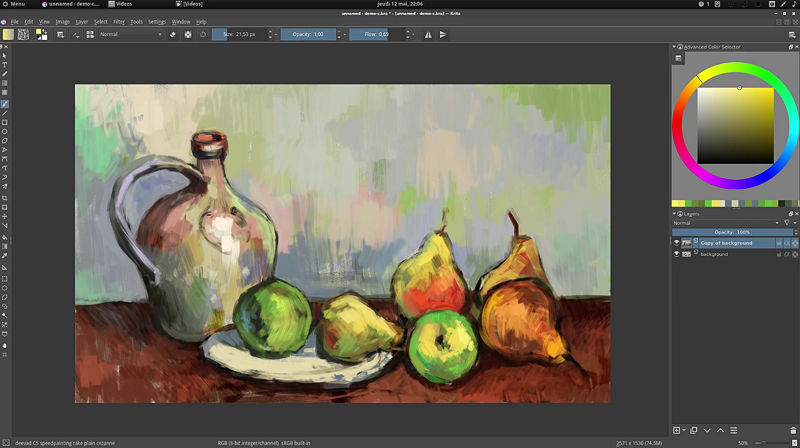800x448 pixels.
Task: Choose the Ellipse shape tool
Action: coord(5,131)
